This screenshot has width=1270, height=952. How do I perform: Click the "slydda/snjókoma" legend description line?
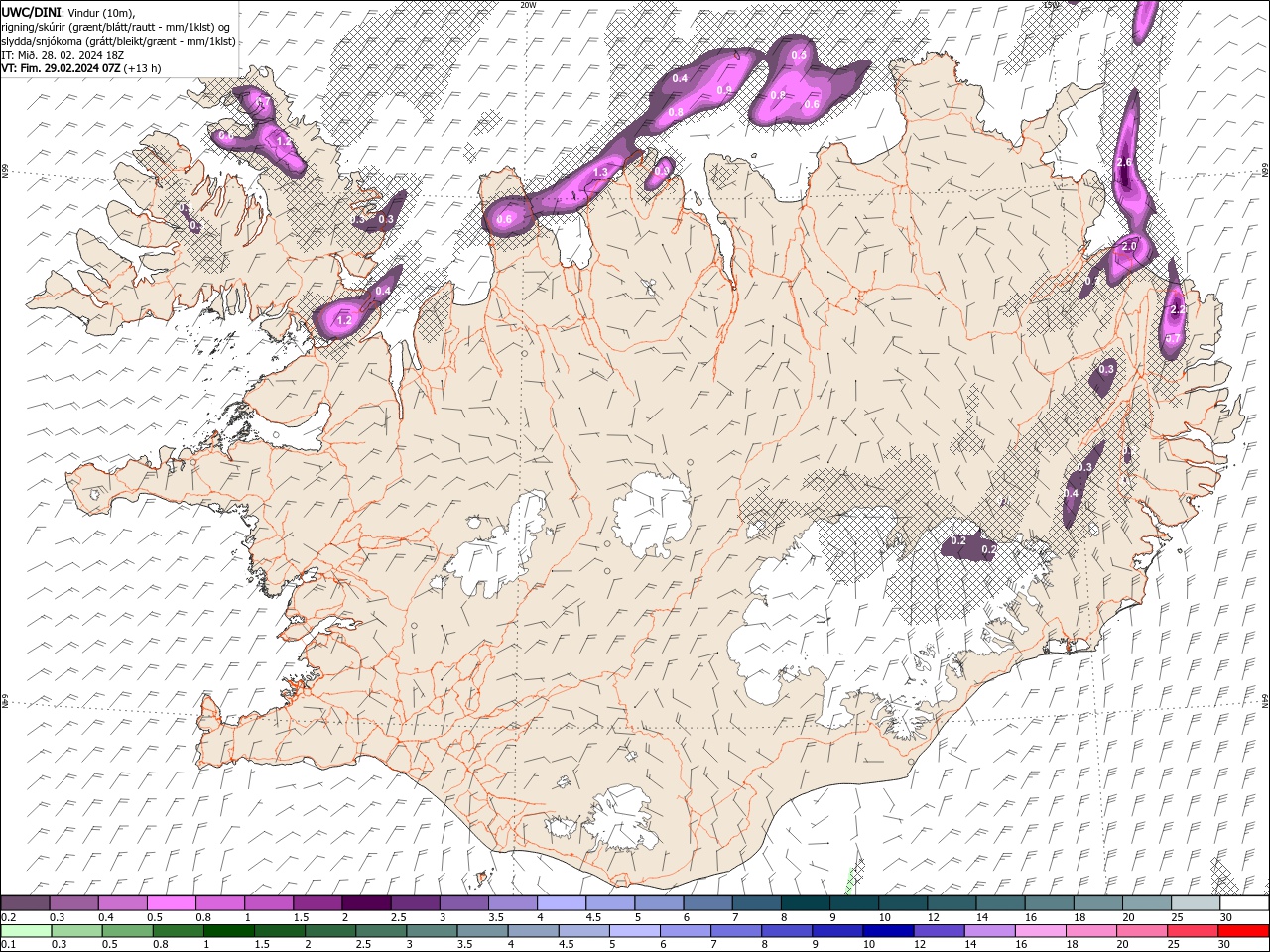point(118,41)
